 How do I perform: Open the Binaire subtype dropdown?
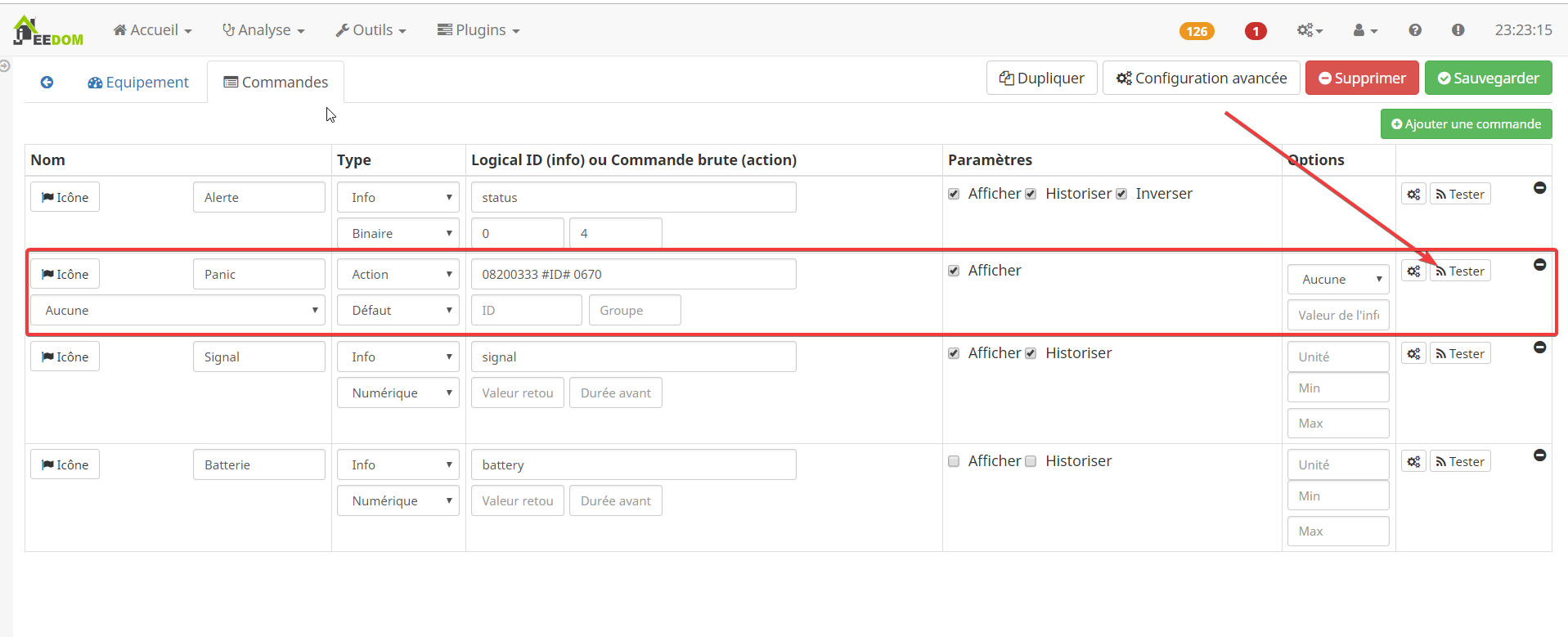(x=398, y=233)
